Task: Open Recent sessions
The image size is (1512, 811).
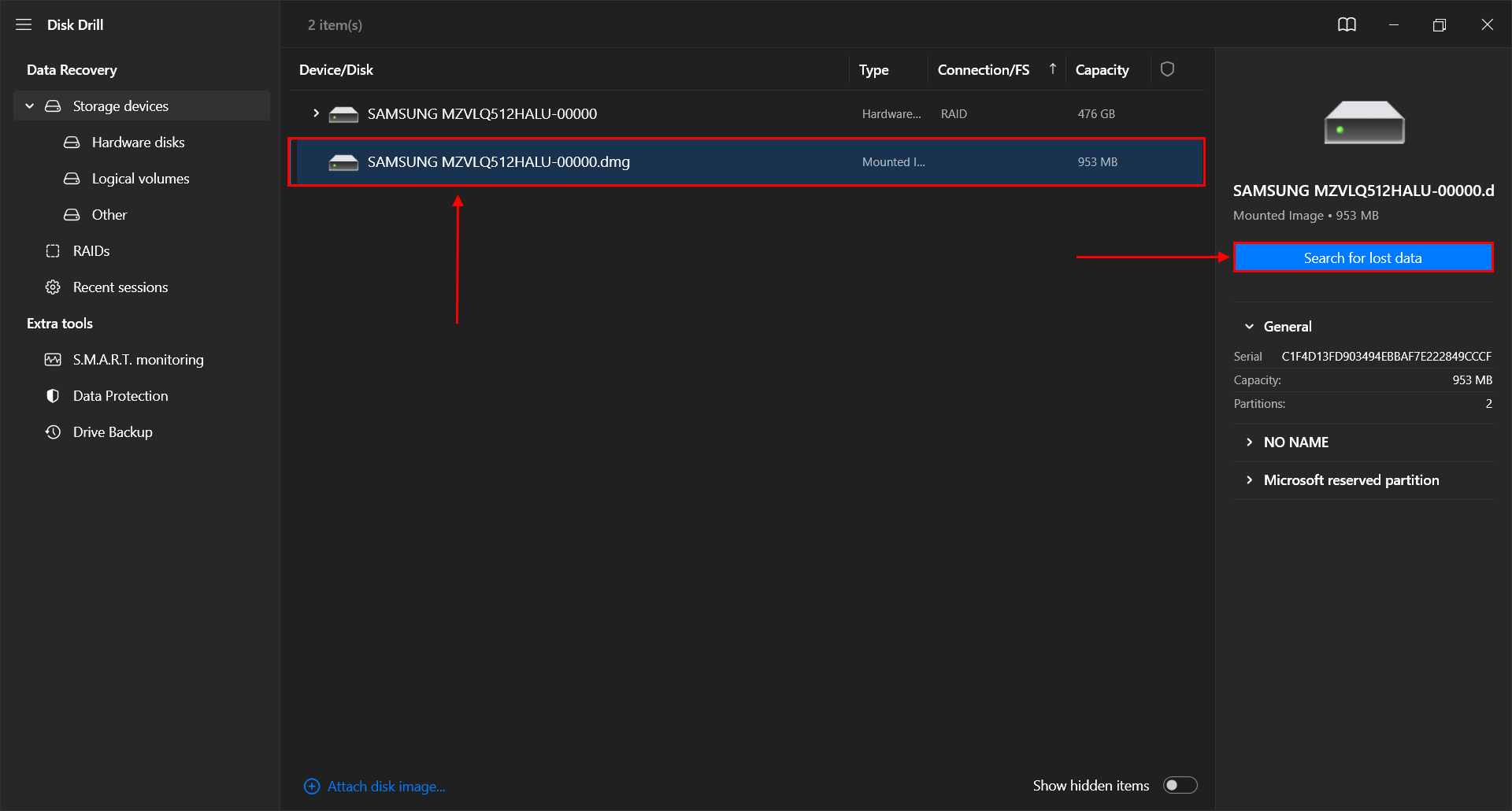Action: [x=120, y=287]
